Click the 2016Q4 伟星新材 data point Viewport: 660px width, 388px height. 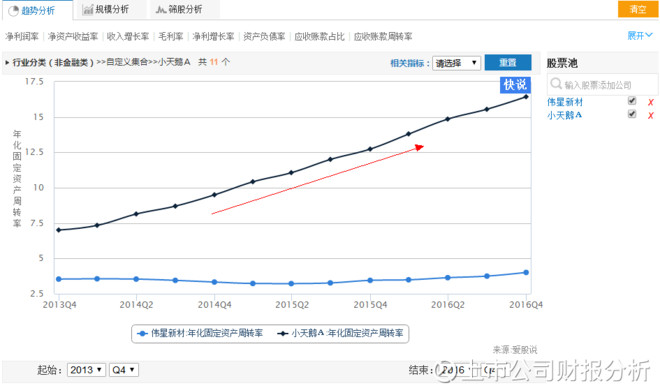point(526,272)
